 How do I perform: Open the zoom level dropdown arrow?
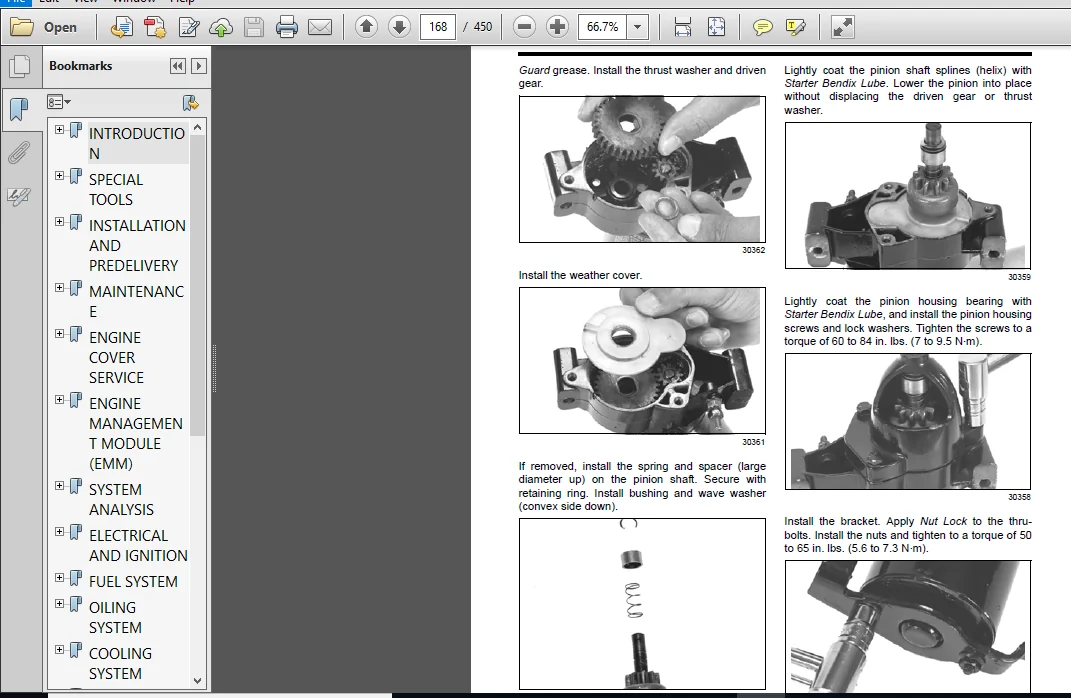pyautogui.click(x=637, y=27)
